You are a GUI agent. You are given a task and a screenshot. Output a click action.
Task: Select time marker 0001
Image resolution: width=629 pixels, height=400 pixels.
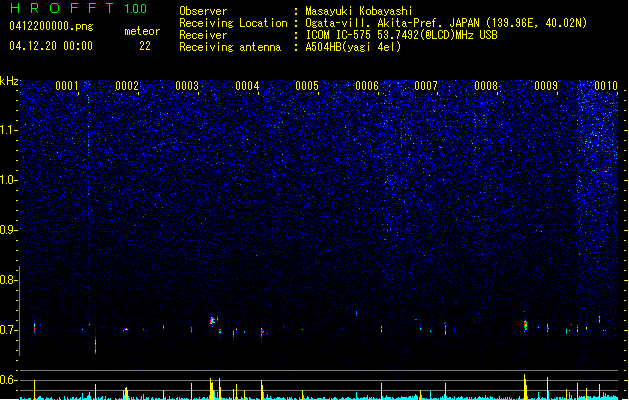(x=67, y=86)
